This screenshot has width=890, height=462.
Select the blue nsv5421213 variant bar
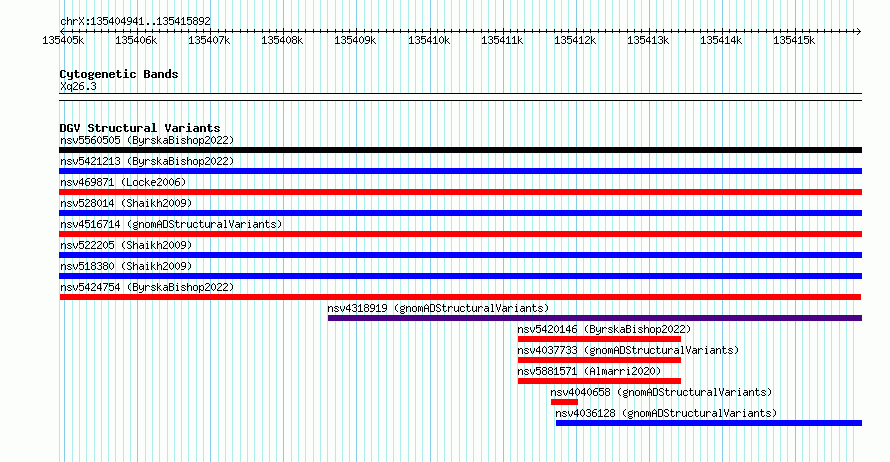tap(460, 171)
